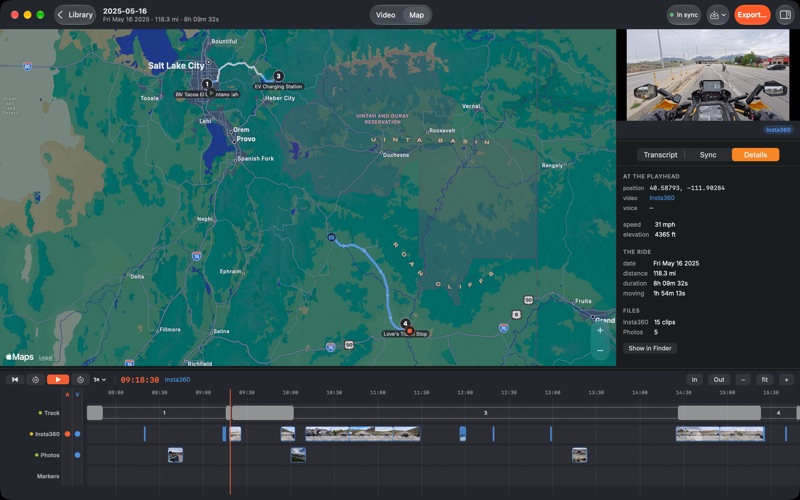Click the position coordinates value
Viewport: 800px width, 500px height.
pos(687,188)
